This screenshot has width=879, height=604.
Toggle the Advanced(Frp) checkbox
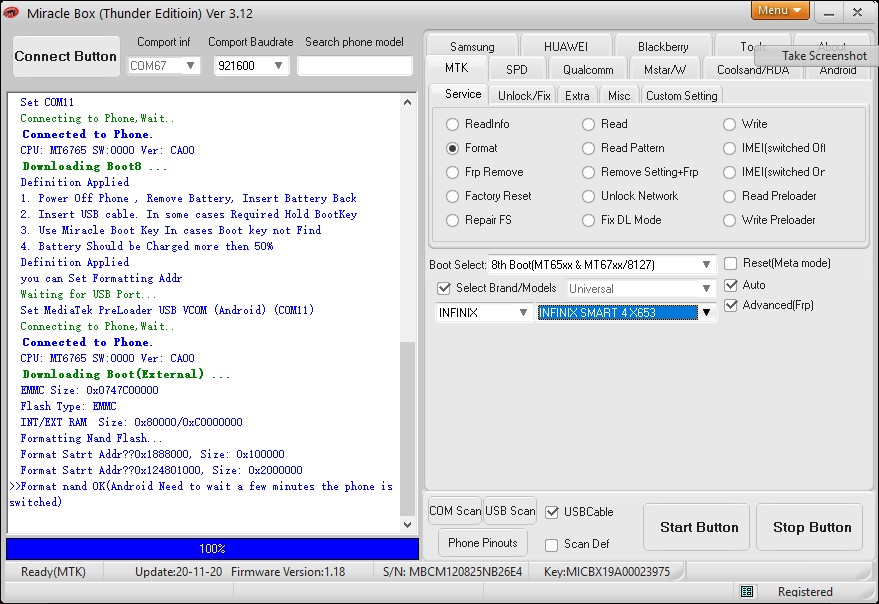coord(730,305)
